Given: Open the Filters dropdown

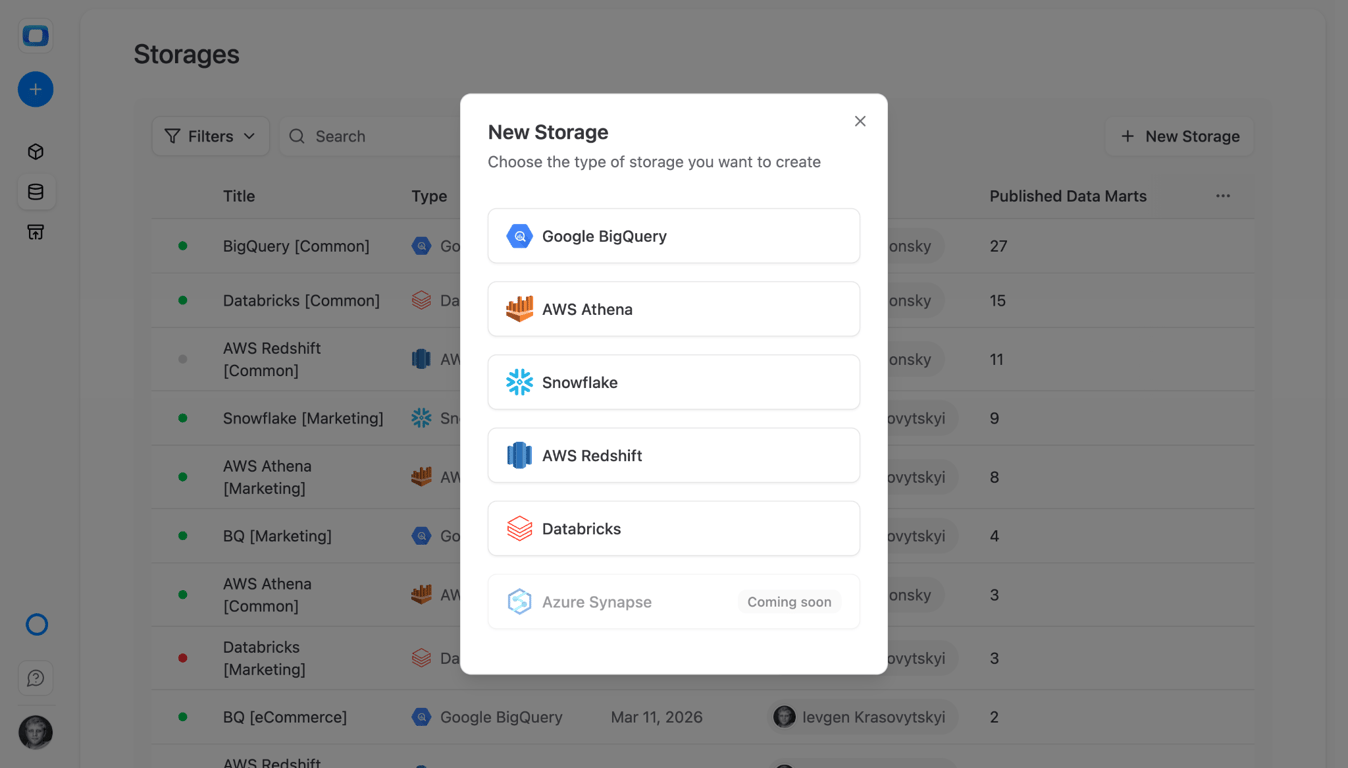Looking at the screenshot, I should (211, 136).
